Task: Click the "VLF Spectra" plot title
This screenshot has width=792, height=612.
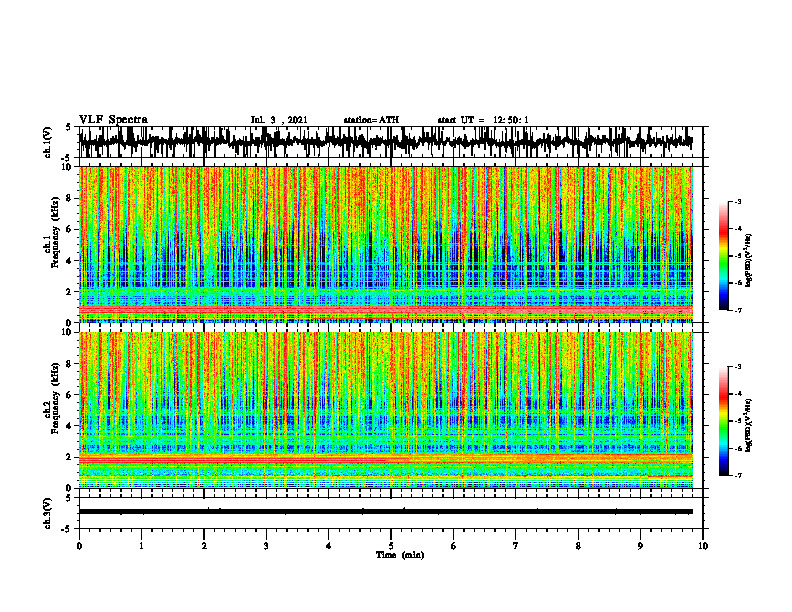Action: coord(113,120)
